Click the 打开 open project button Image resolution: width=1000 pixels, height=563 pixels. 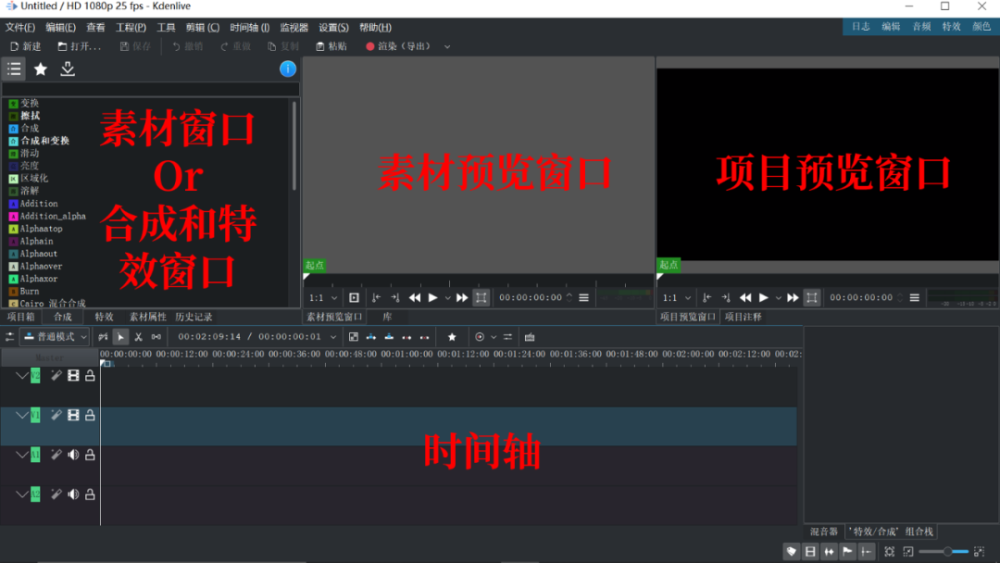click(79, 47)
